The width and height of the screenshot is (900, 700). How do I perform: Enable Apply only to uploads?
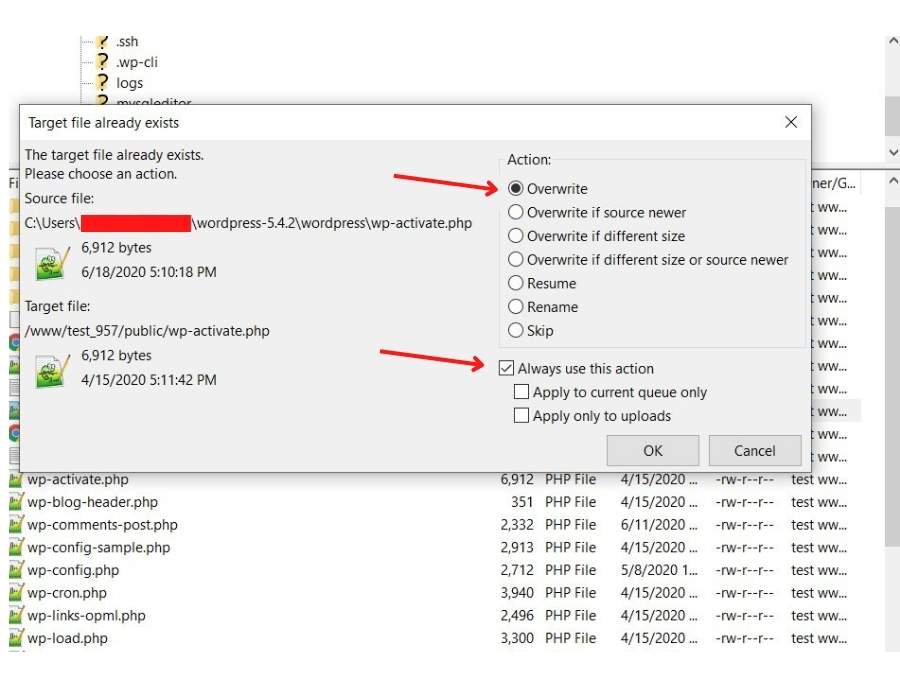pos(521,415)
